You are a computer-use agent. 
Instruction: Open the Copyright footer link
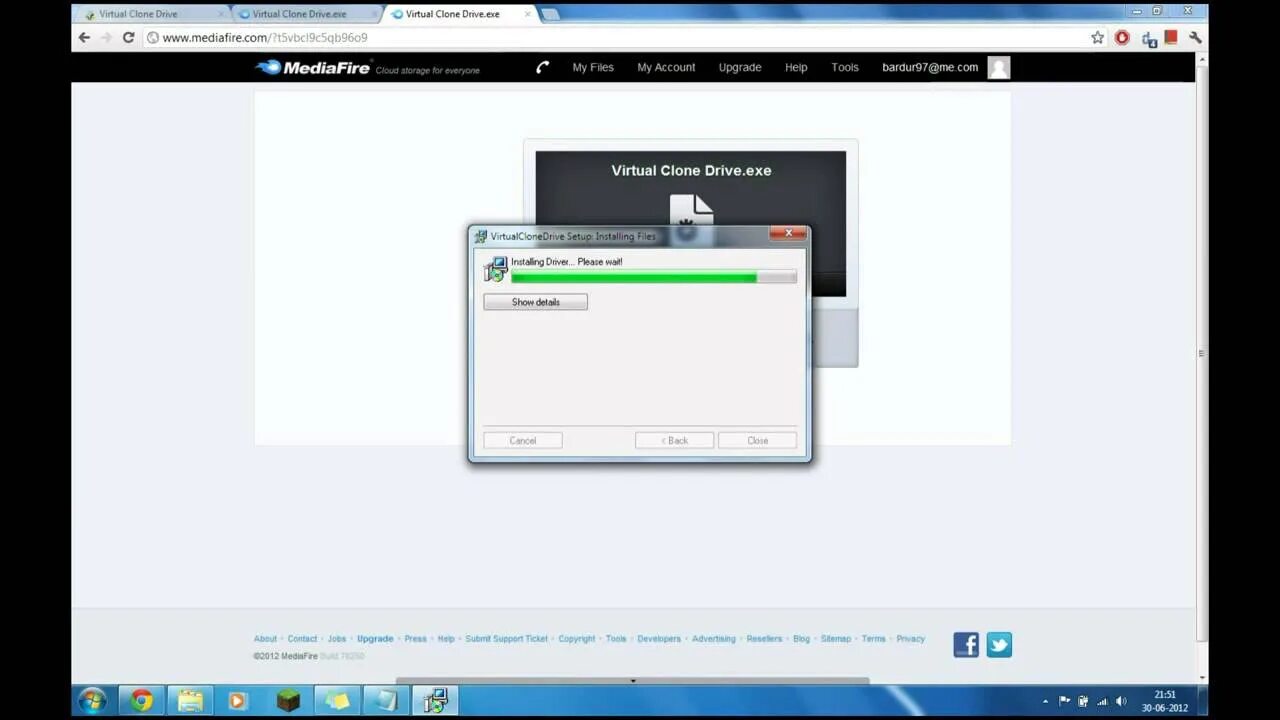tap(576, 638)
